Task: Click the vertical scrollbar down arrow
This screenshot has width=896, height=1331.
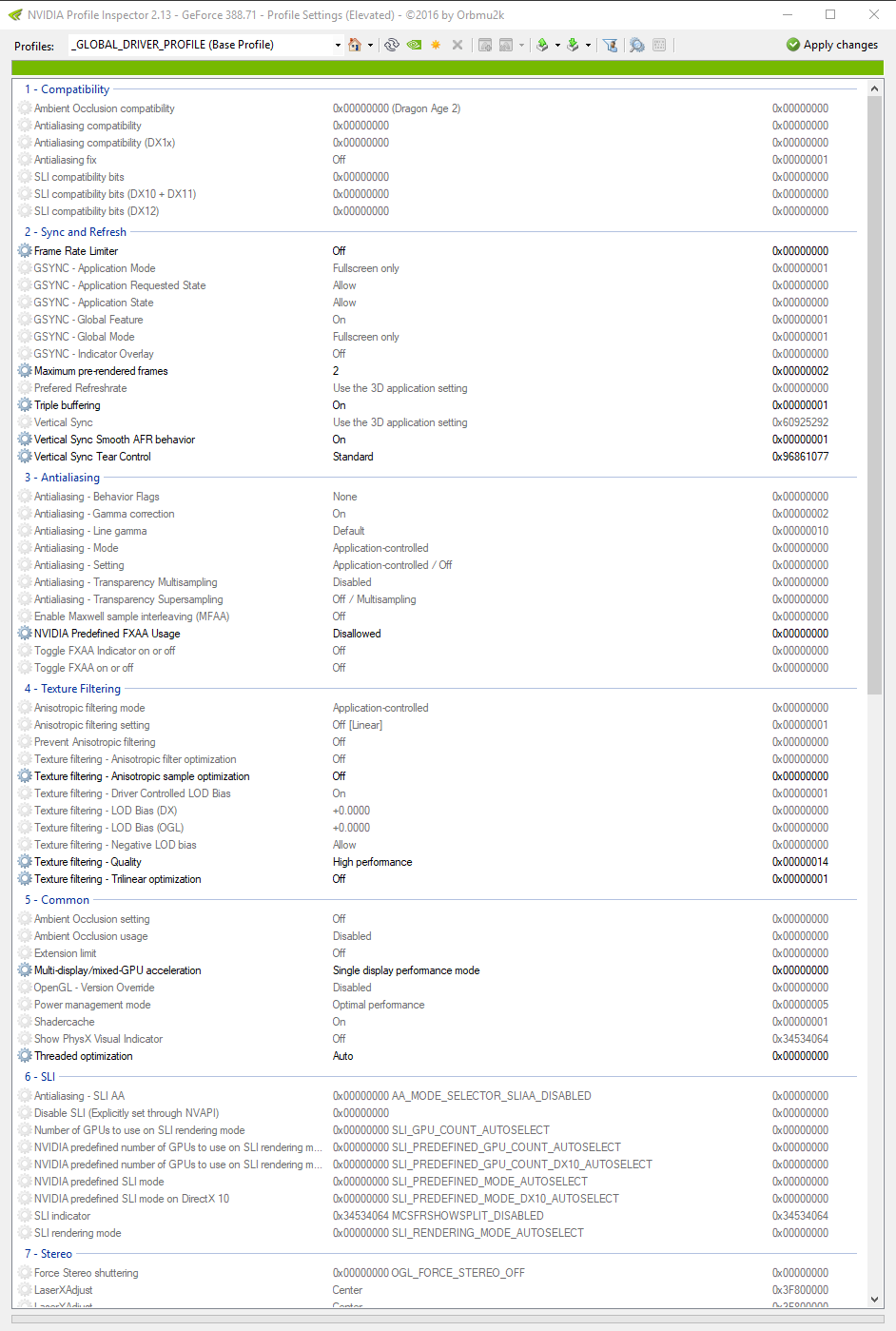Action: [874, 1300]
